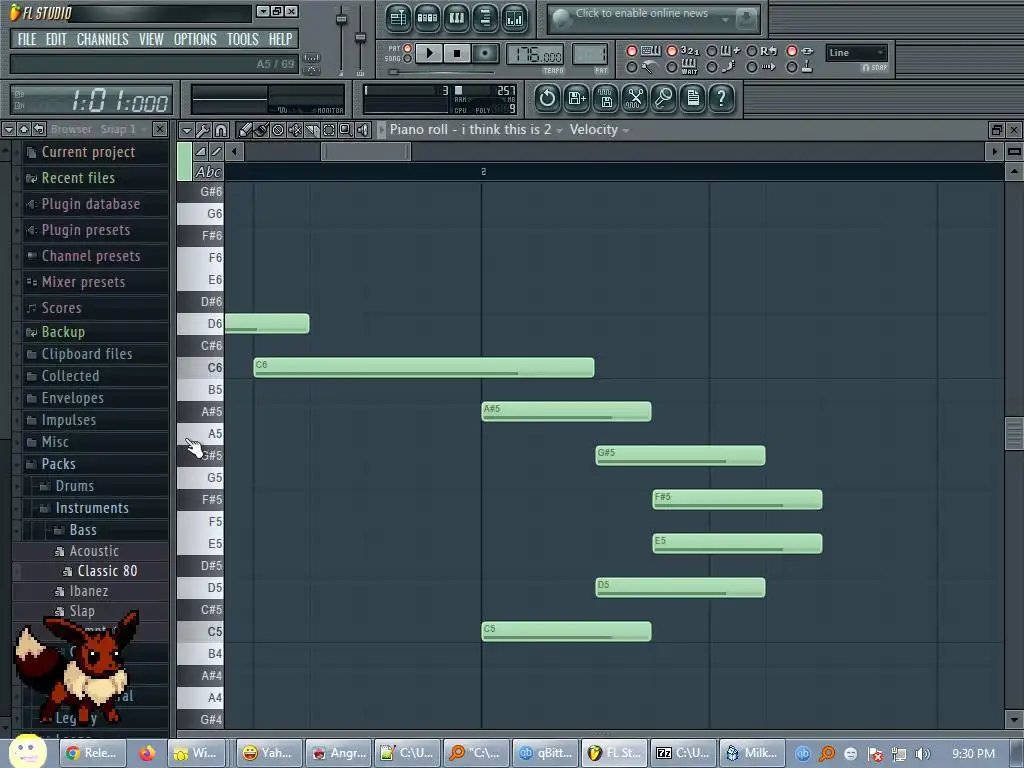1024x768 pixels.
Task: Click the piano roll magnet snap icon
Action: pos(221,130)
